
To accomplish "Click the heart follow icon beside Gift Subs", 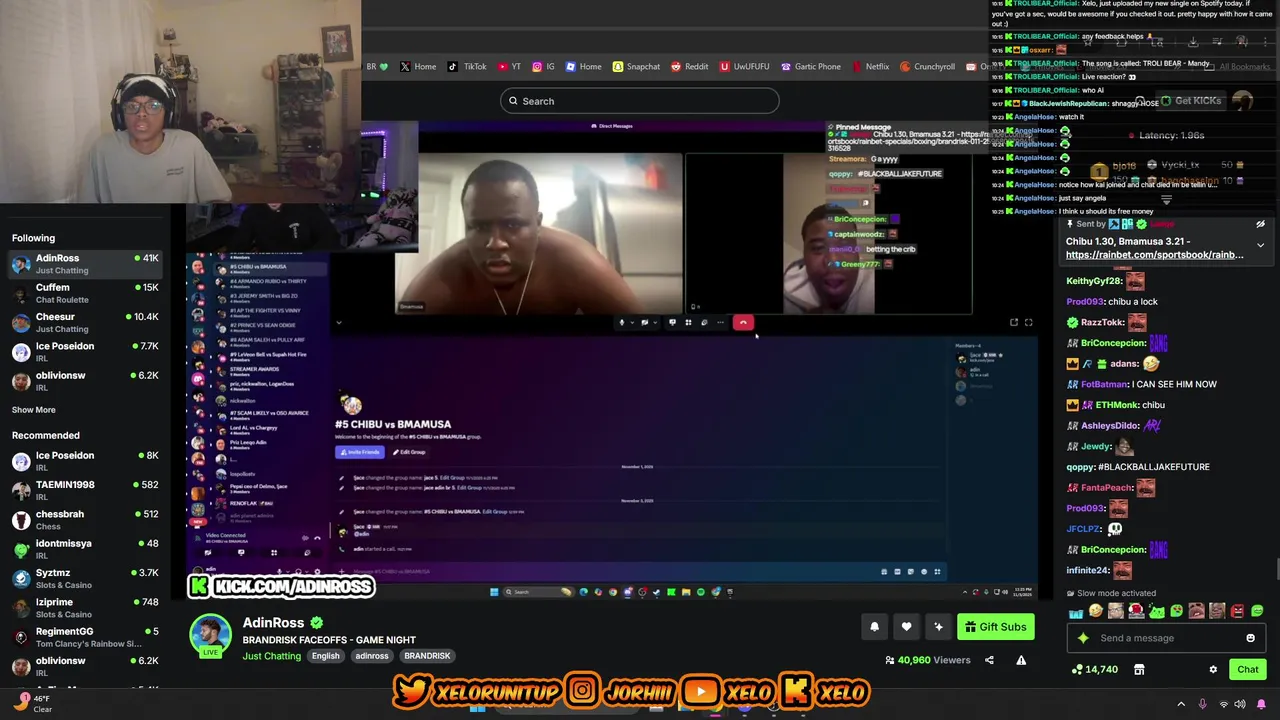I will [x=906, y=627].
